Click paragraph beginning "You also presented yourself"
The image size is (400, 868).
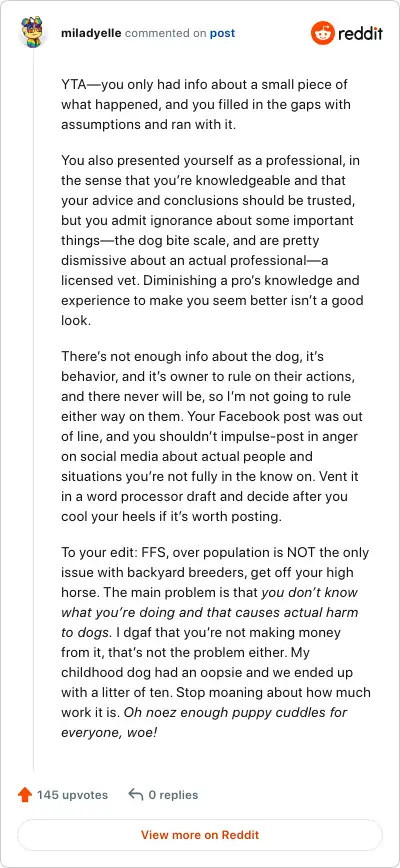[x=211, y=240]
